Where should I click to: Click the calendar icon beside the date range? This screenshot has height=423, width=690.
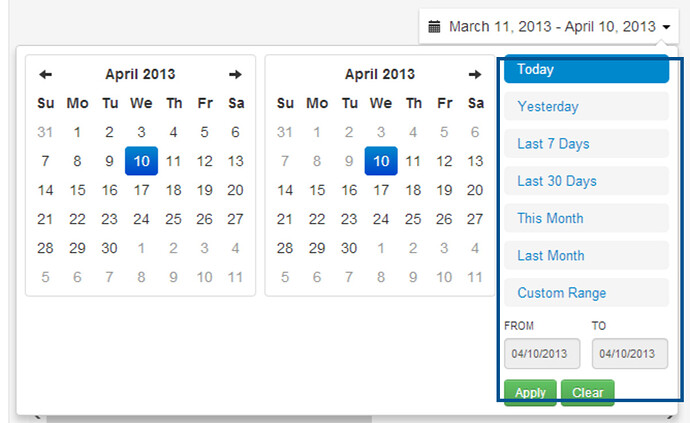point(434,27)
